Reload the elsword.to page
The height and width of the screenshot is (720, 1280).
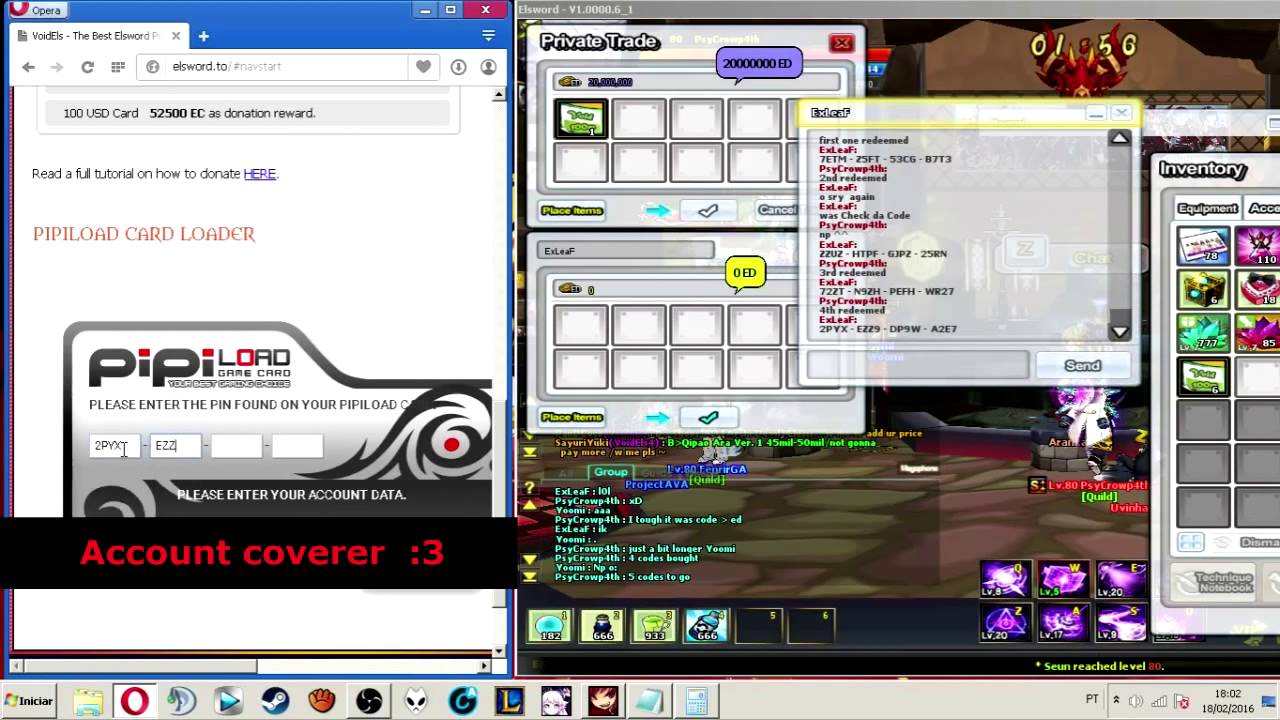(x=87, y=67)
